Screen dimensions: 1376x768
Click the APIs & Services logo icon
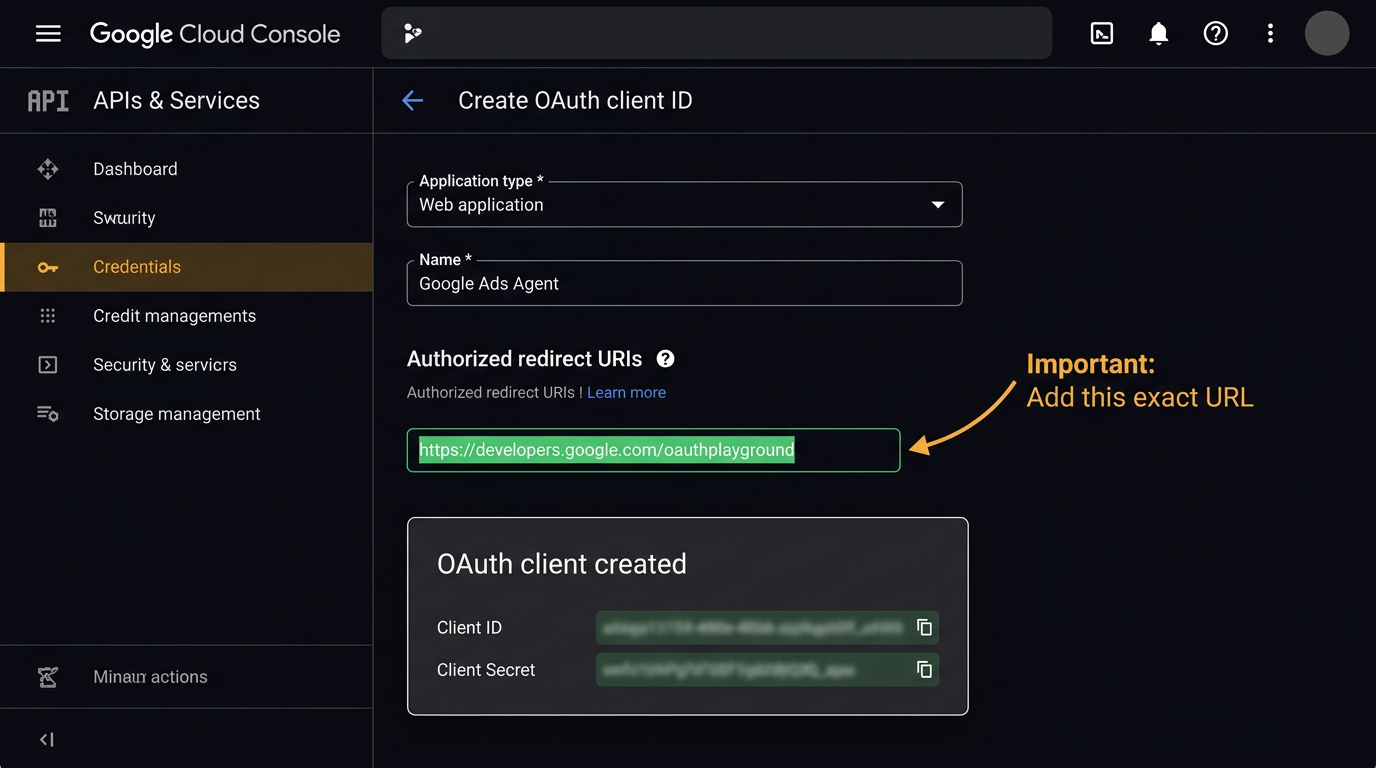click(47, 100)
